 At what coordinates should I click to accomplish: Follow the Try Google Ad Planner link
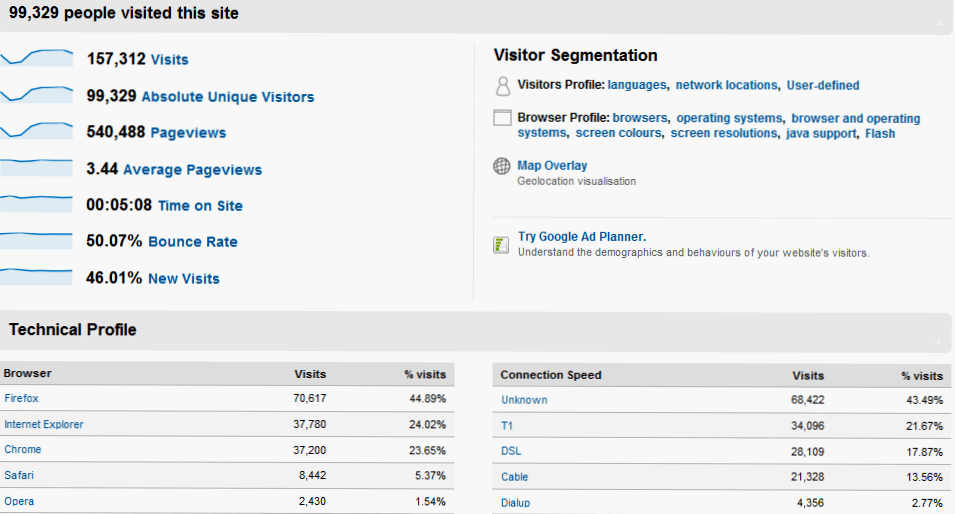pyautogui.click(x=582, y=237)
